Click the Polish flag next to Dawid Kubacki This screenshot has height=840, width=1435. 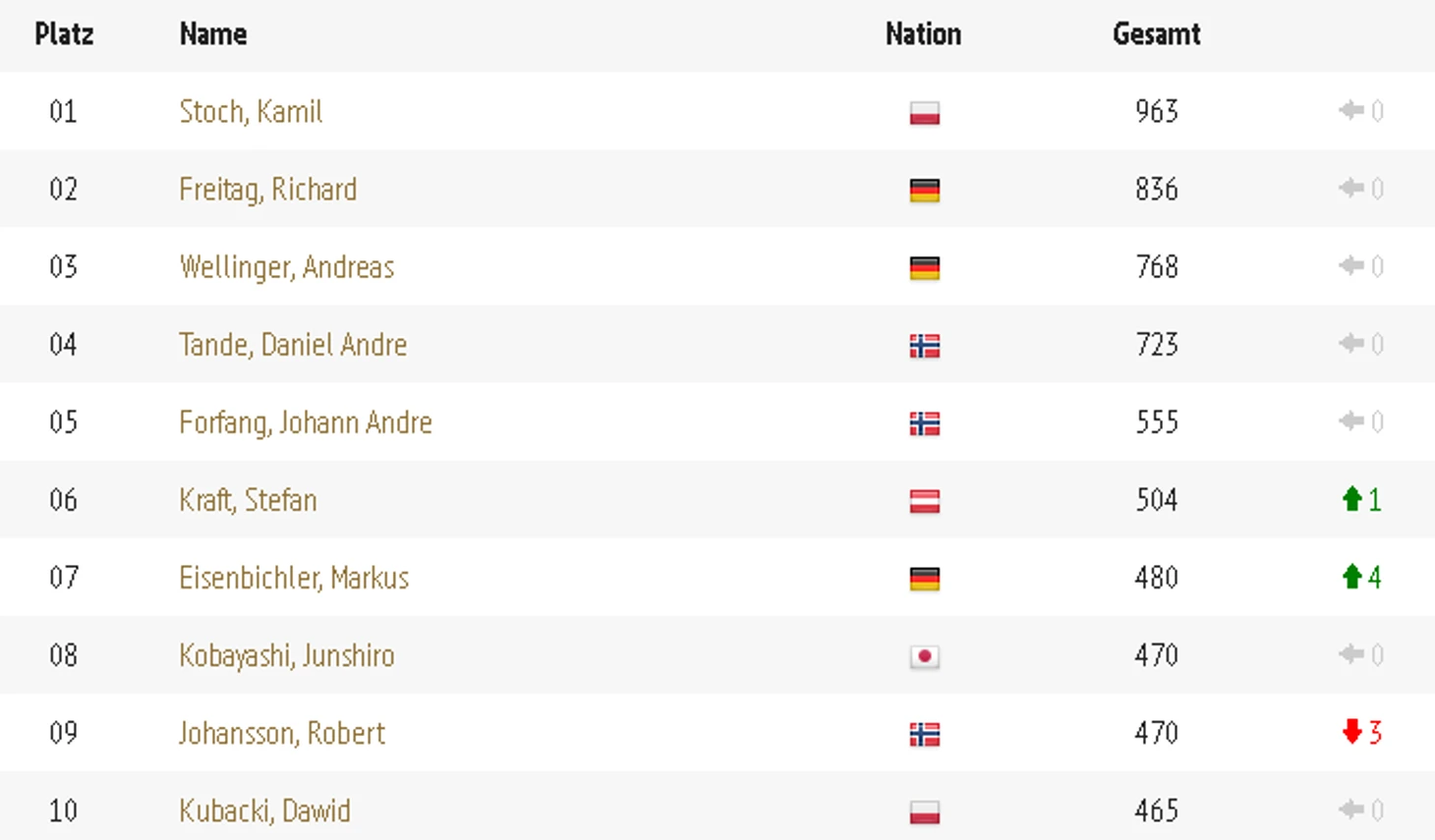pyautogui.click(x=924, y=812)
